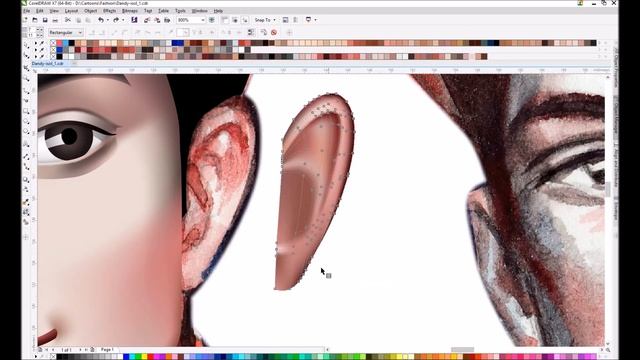This screenshot has height=360, width=640.
Task: Click the Options icon beside Snap To
Action: click(285, 20)
